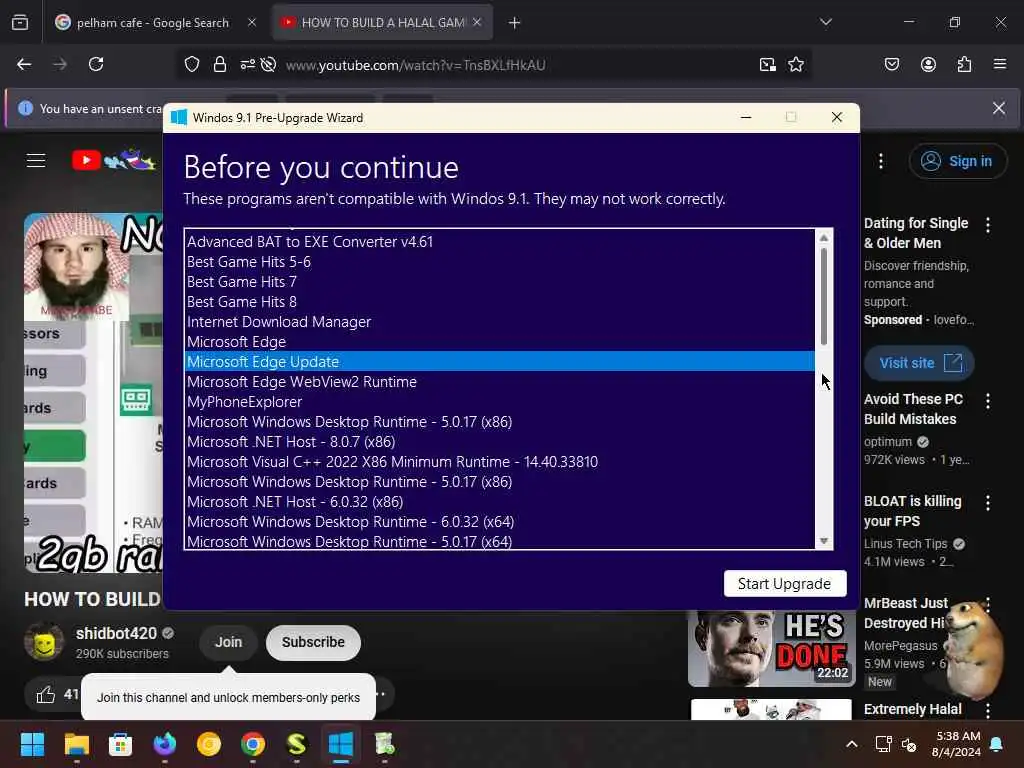The width and height of the screenshot is (1024, 768).
Task: Open File Explorer from taskbar
Action: [76, 744]
